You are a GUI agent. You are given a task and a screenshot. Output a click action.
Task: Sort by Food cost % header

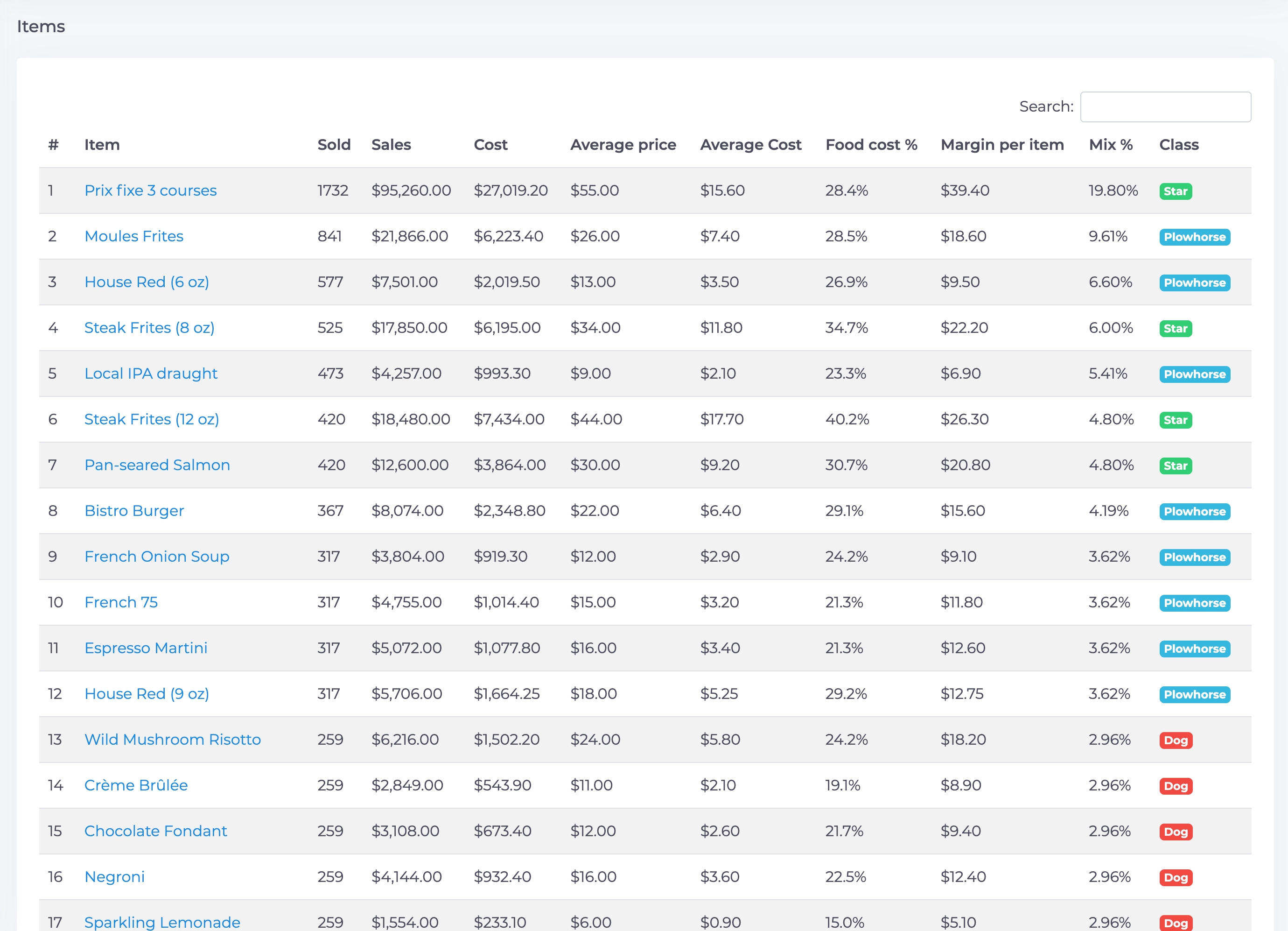coord(871,145)
